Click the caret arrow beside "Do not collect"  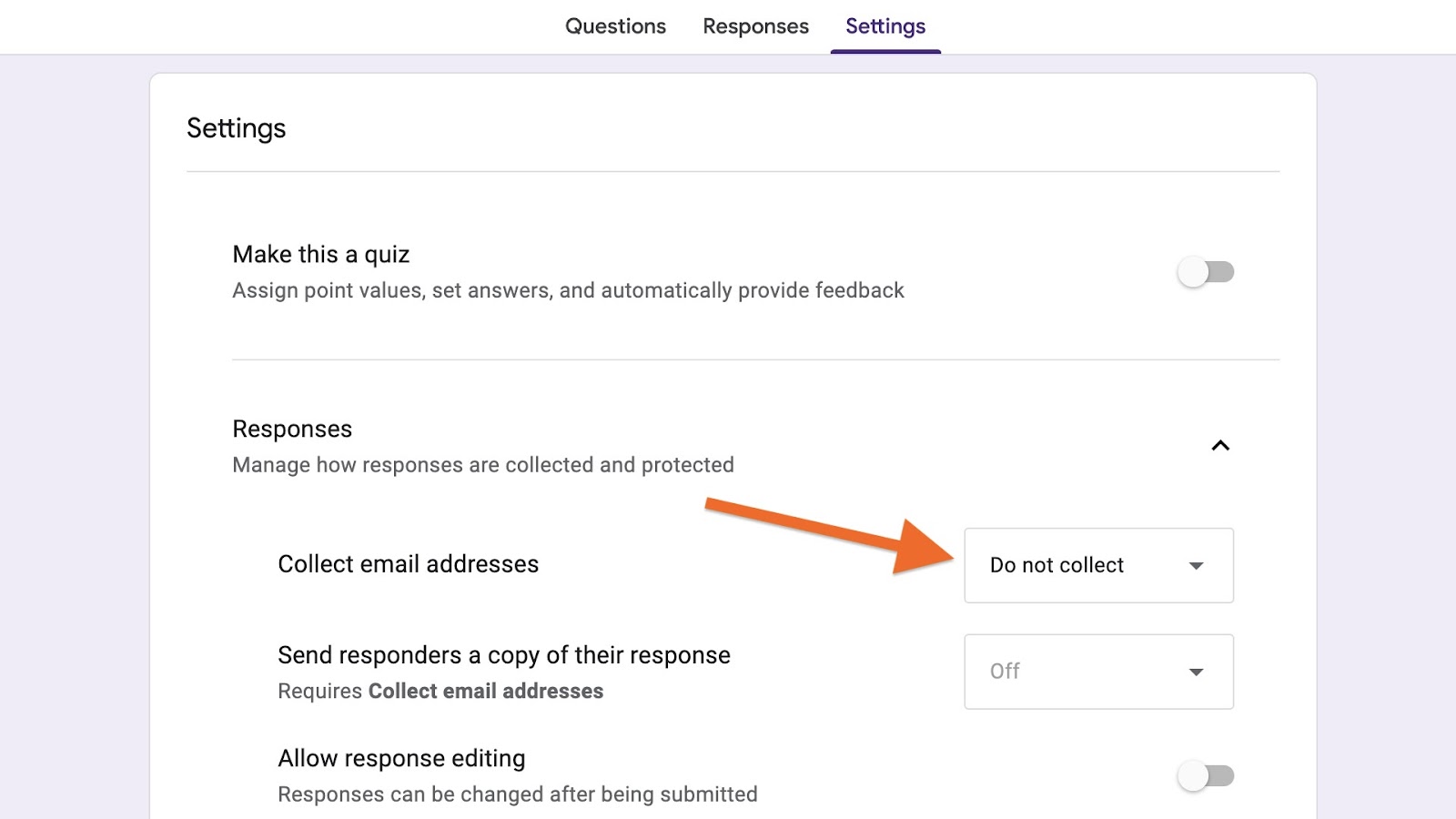pyautogui.click(x=1196, y=566)
